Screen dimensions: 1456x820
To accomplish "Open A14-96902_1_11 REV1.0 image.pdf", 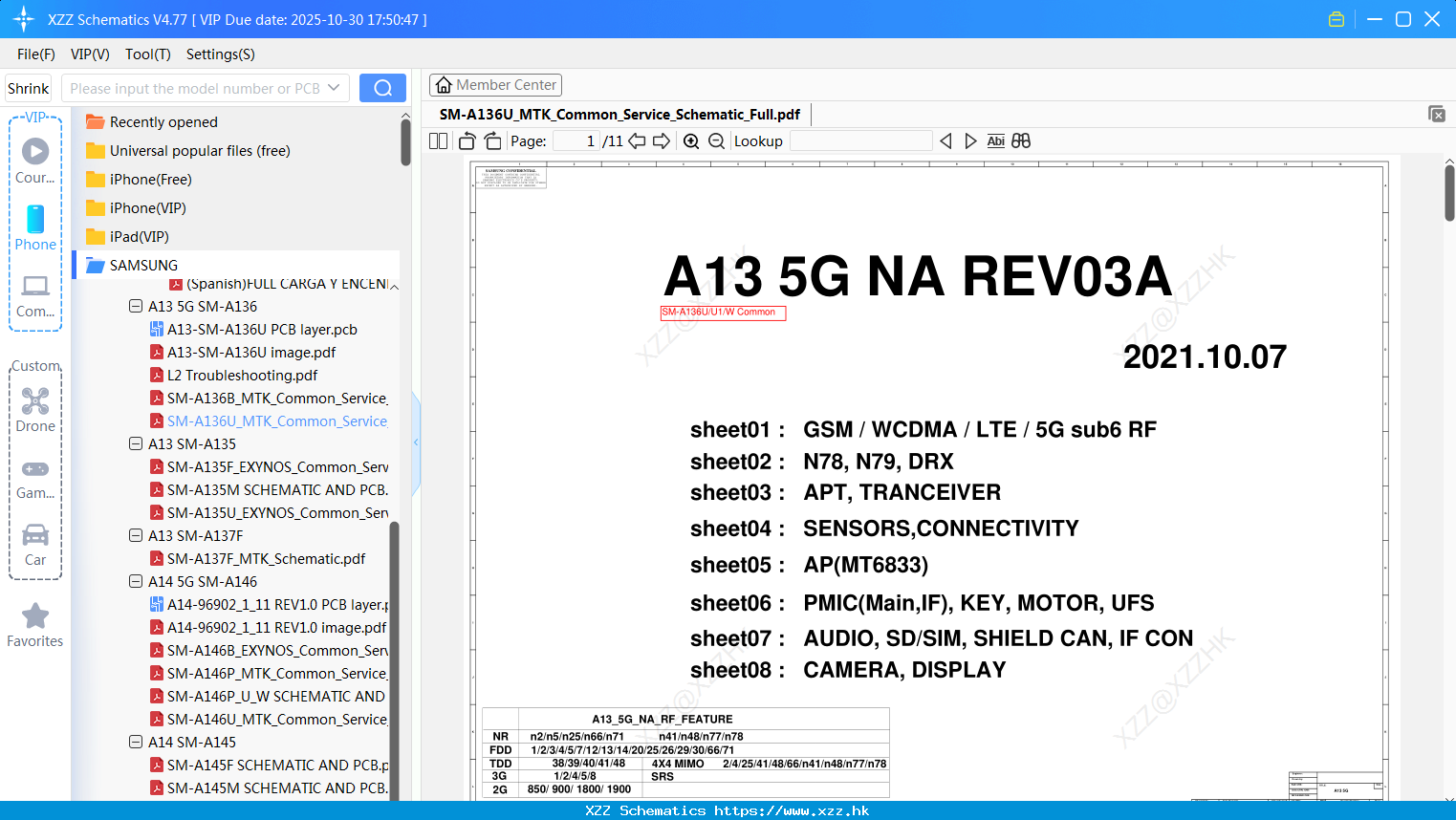I will pos(269,628).
